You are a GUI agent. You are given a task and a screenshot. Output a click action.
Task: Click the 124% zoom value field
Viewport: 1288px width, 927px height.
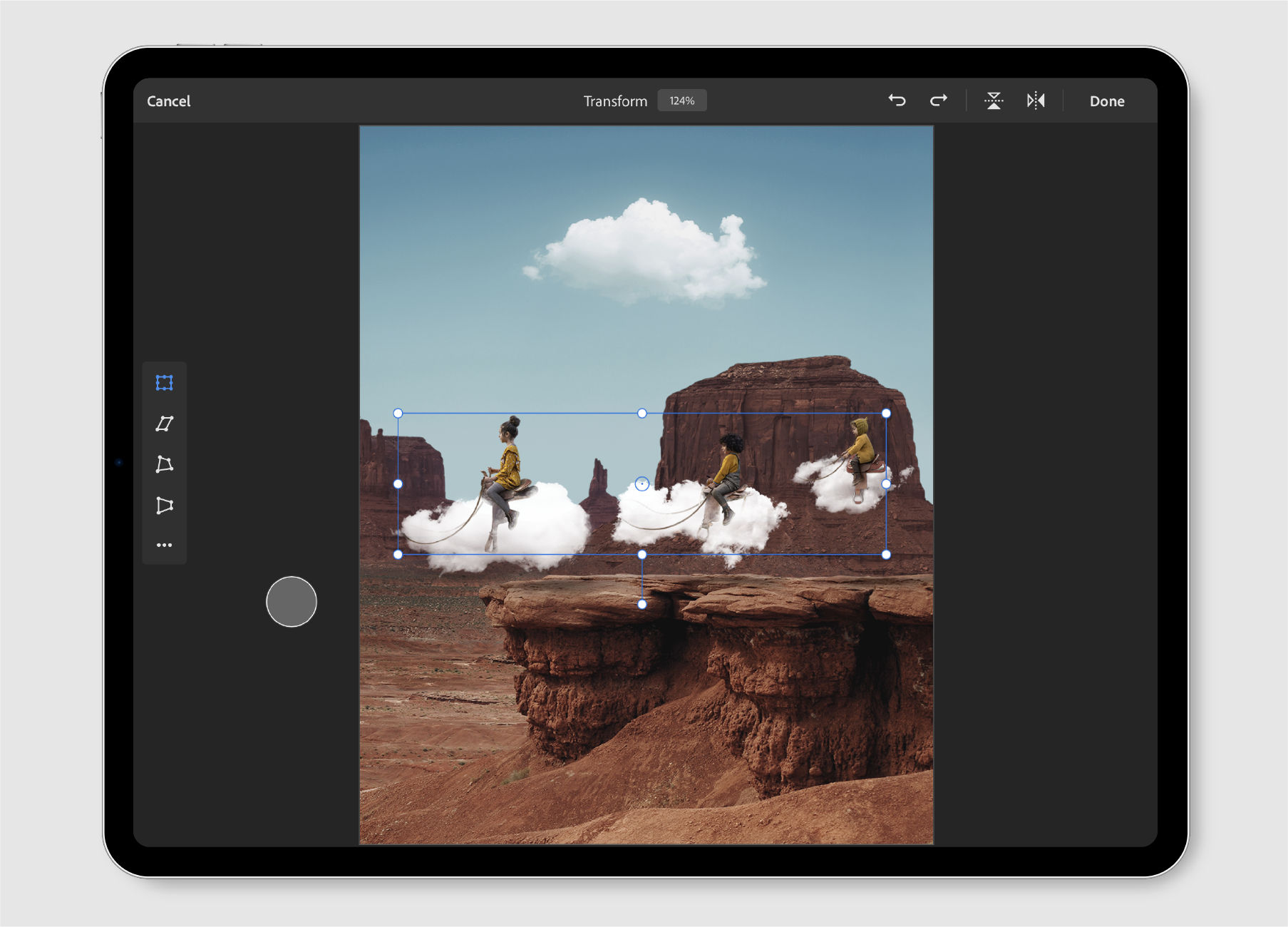tap(681, 101)
